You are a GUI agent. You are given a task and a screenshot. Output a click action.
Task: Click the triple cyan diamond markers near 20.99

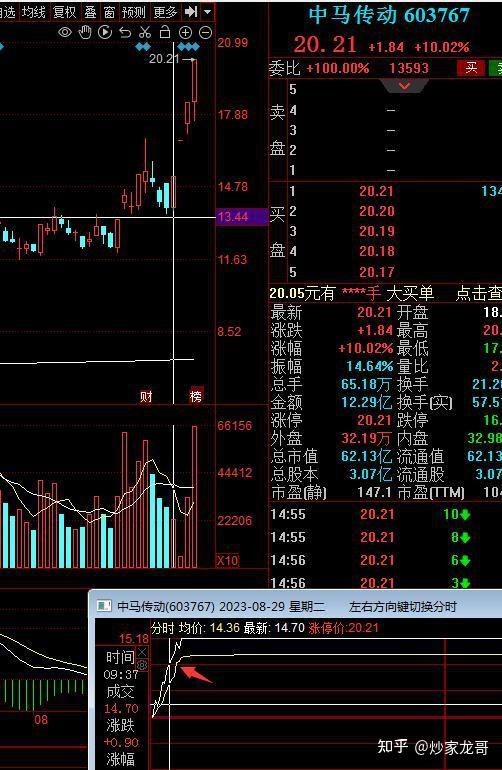189,47
